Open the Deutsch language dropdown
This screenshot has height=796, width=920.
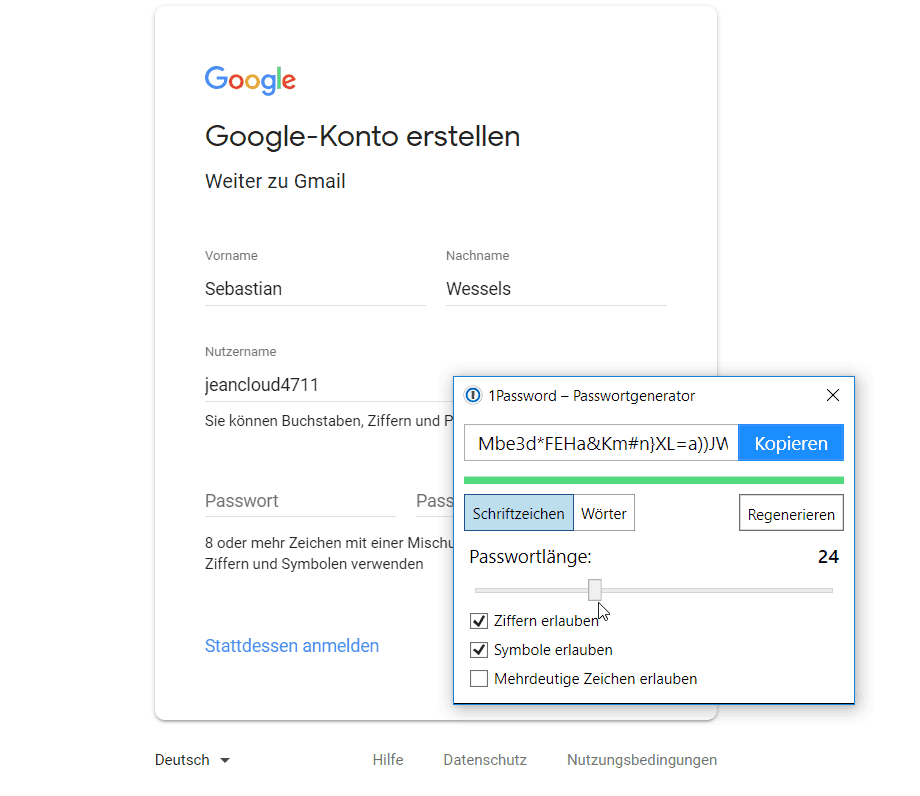pyautogui.click(x=192, y=760)
